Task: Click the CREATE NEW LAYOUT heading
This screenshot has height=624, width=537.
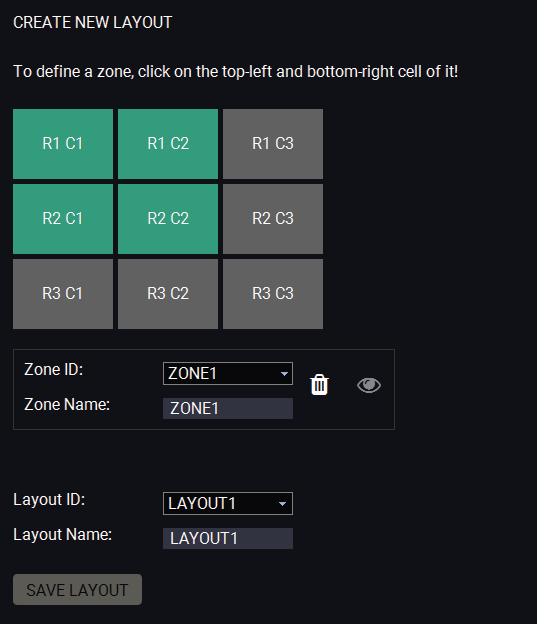Action: pos(92,22)
